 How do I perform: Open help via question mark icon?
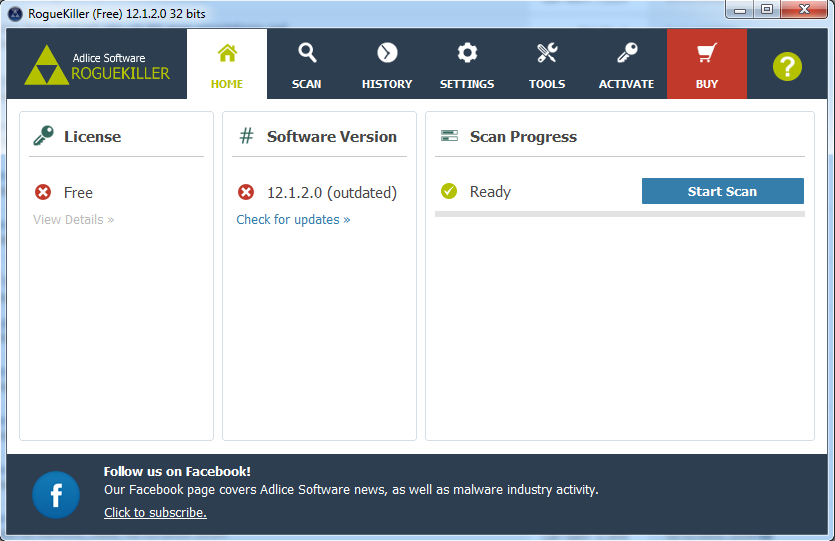787,66
